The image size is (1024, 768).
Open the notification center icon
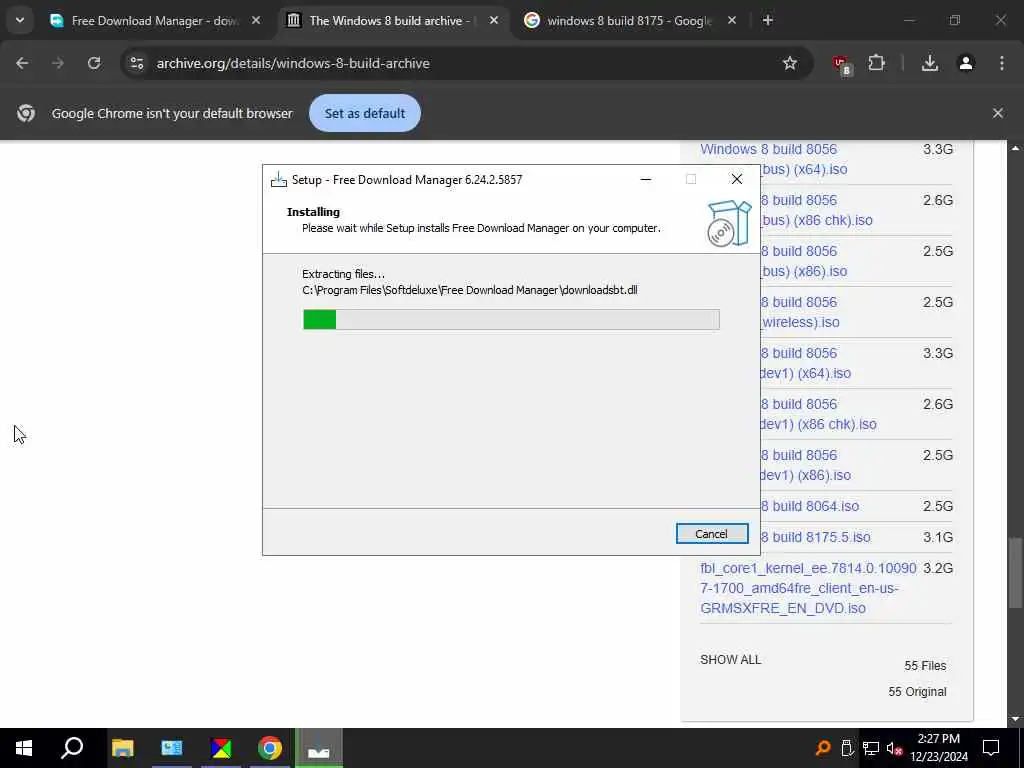pos(991,748)
